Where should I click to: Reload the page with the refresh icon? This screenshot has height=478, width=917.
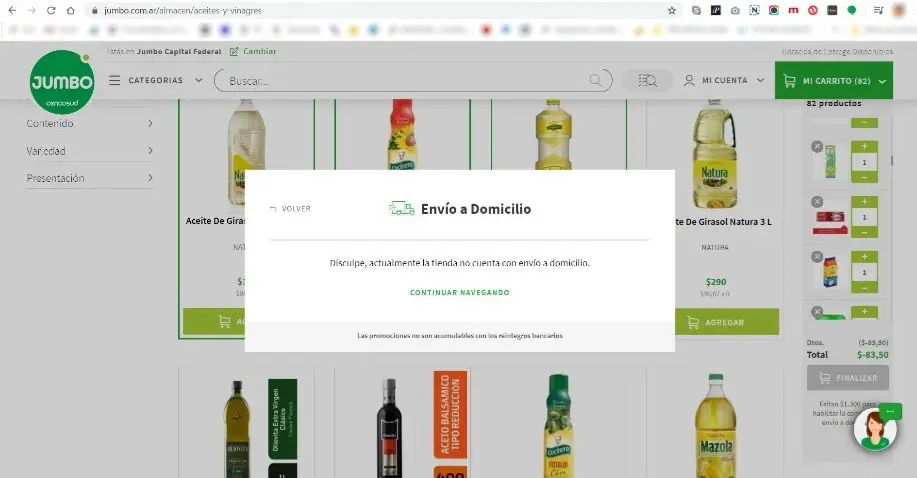point(51,11)
